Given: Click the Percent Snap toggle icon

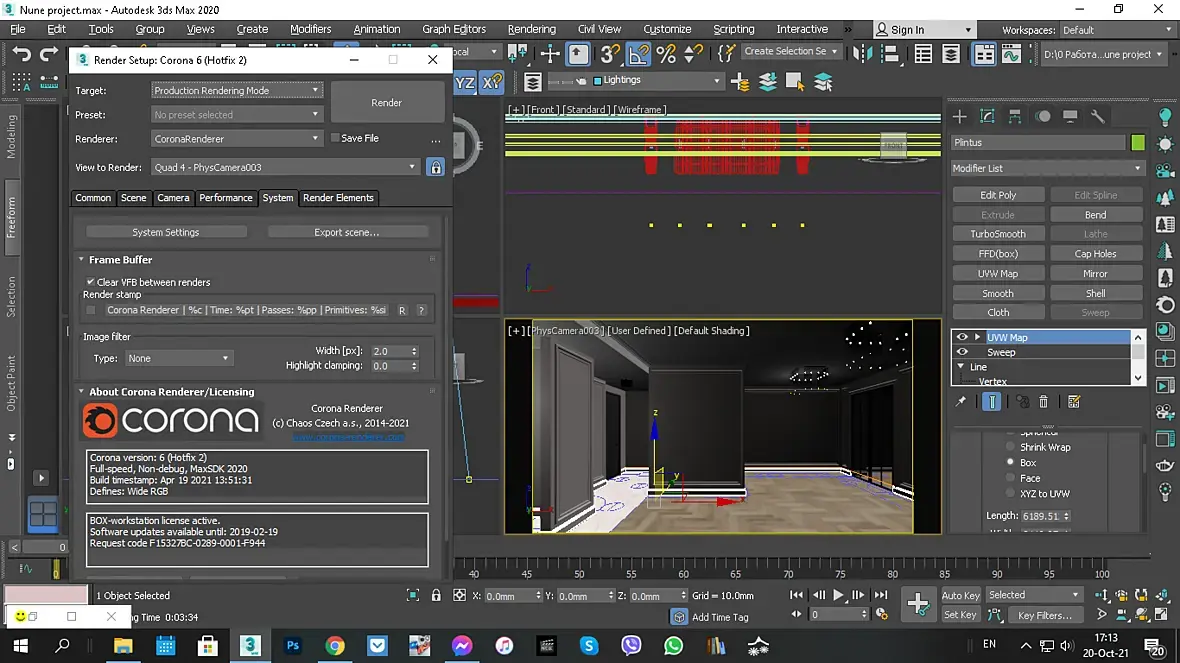Looking at the screenshot, I should pos(666,54).
